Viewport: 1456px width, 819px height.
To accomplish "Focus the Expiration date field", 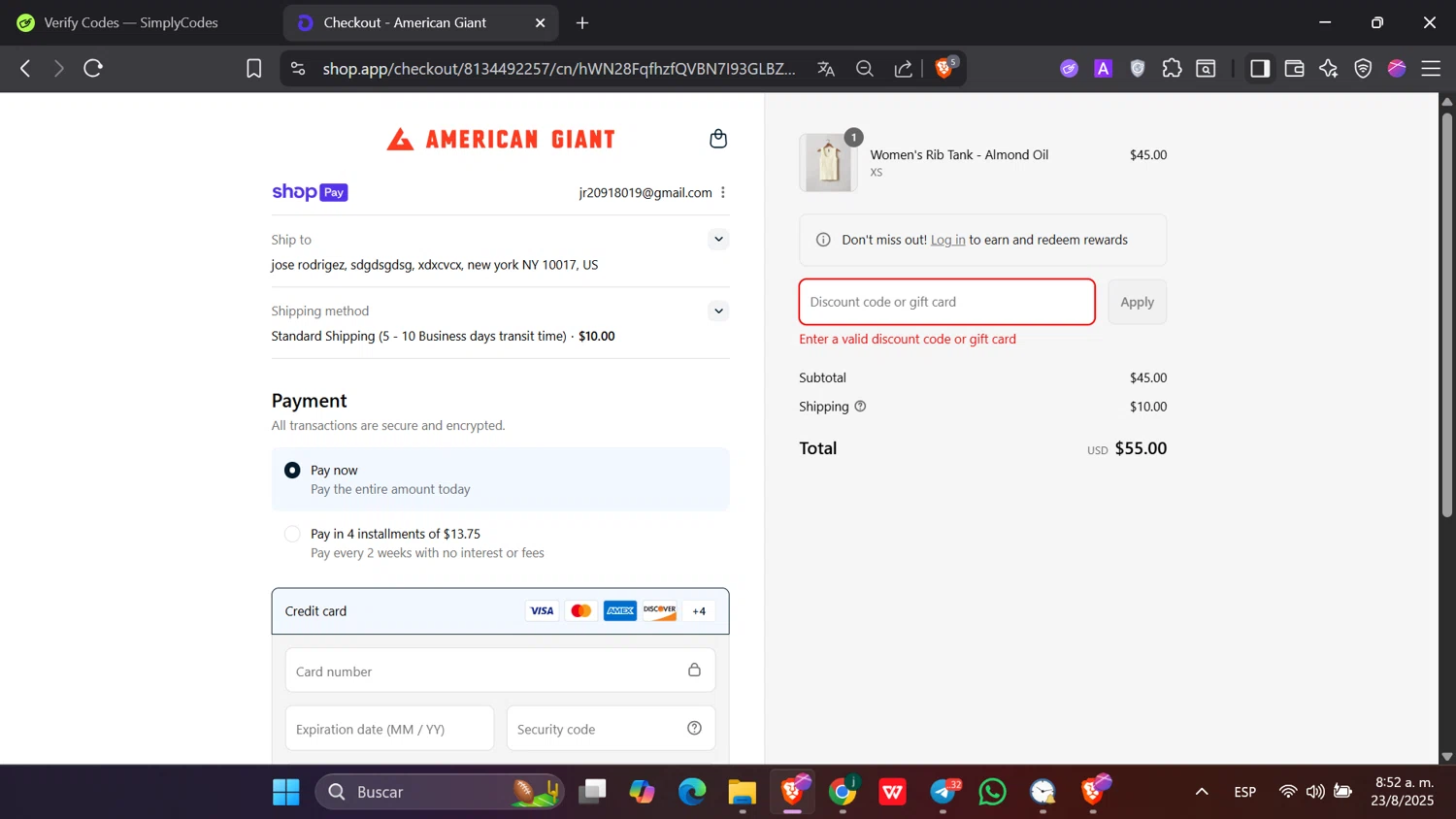I will click(389, 729).
